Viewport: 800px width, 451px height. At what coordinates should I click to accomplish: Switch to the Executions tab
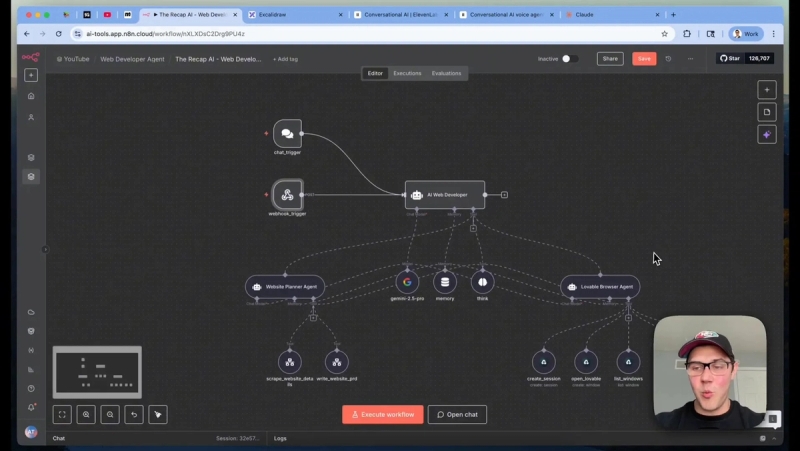pos(407,73)
